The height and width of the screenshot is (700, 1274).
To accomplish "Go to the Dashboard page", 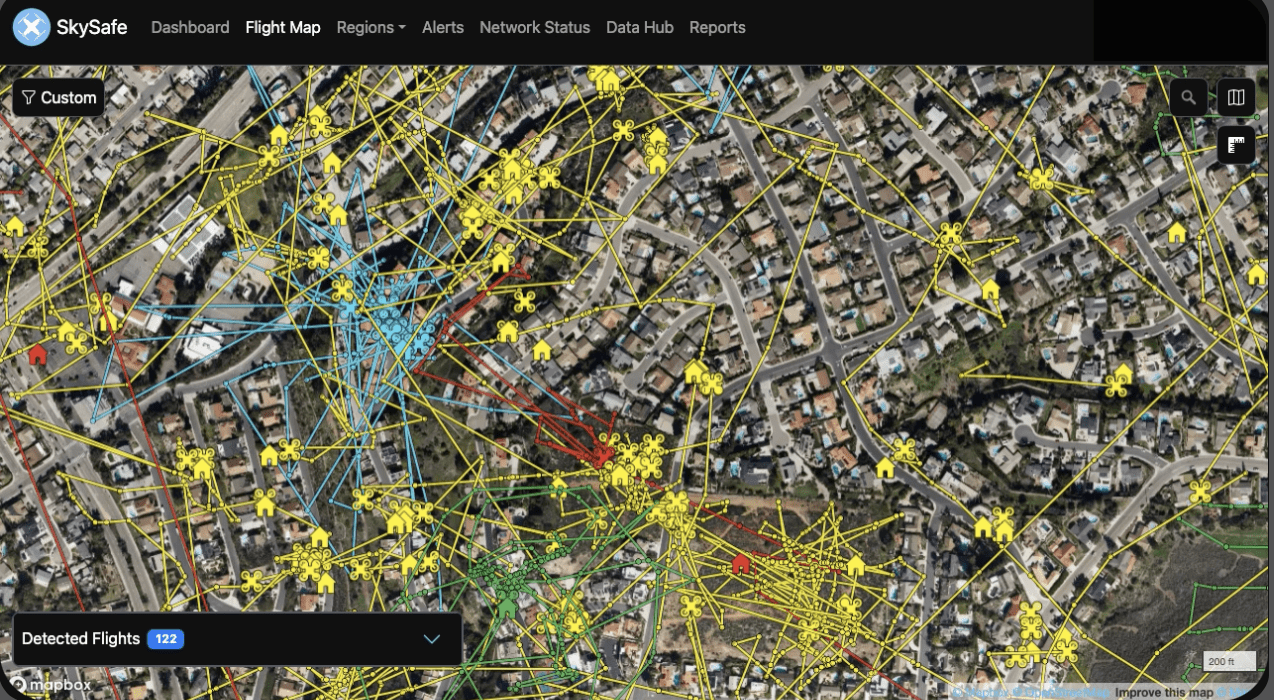I will click(190, 27).
